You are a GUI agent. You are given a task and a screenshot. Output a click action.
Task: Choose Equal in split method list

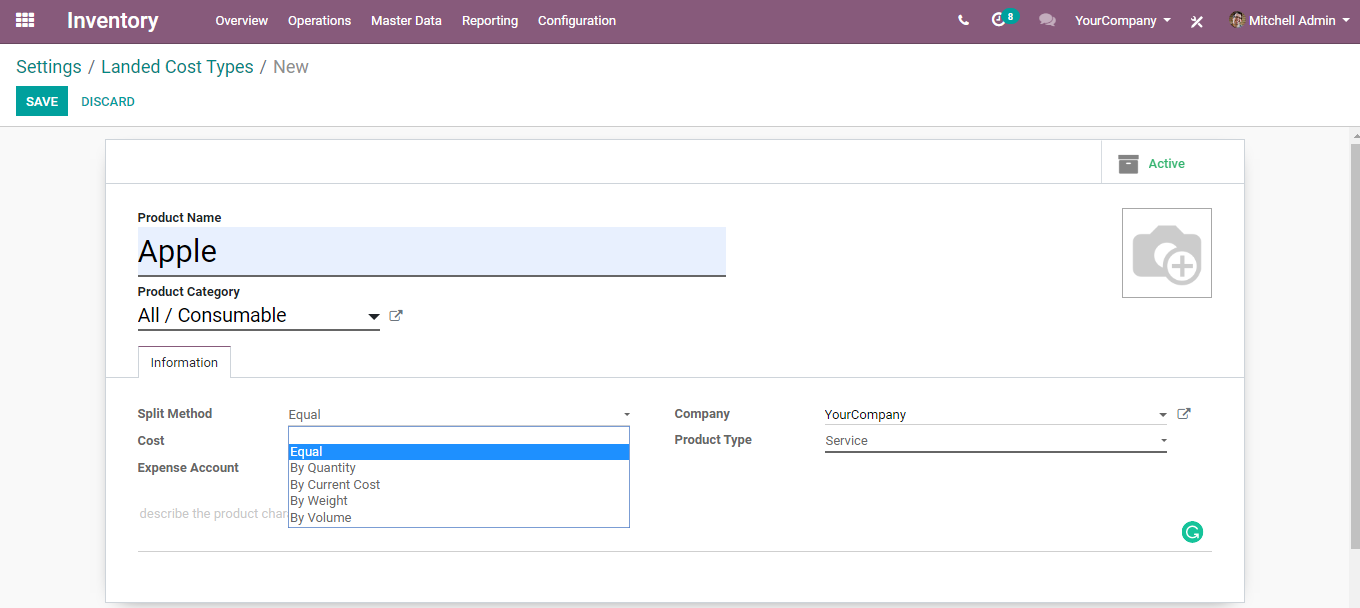tap(459, 452)
